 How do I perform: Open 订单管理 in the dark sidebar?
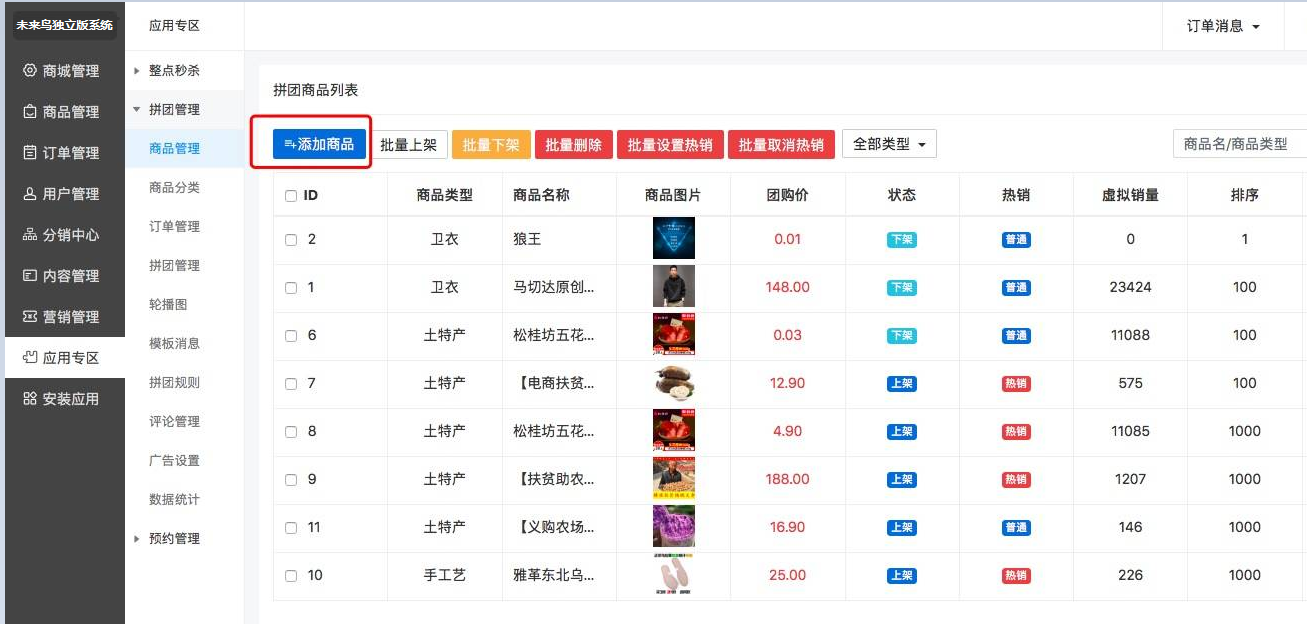[62, 153]
